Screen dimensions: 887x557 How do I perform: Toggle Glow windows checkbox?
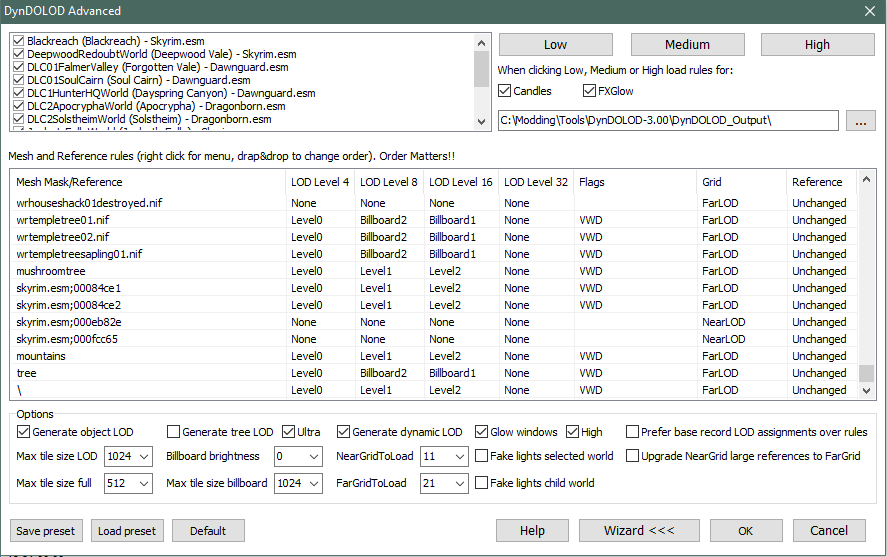pos(481,432)
